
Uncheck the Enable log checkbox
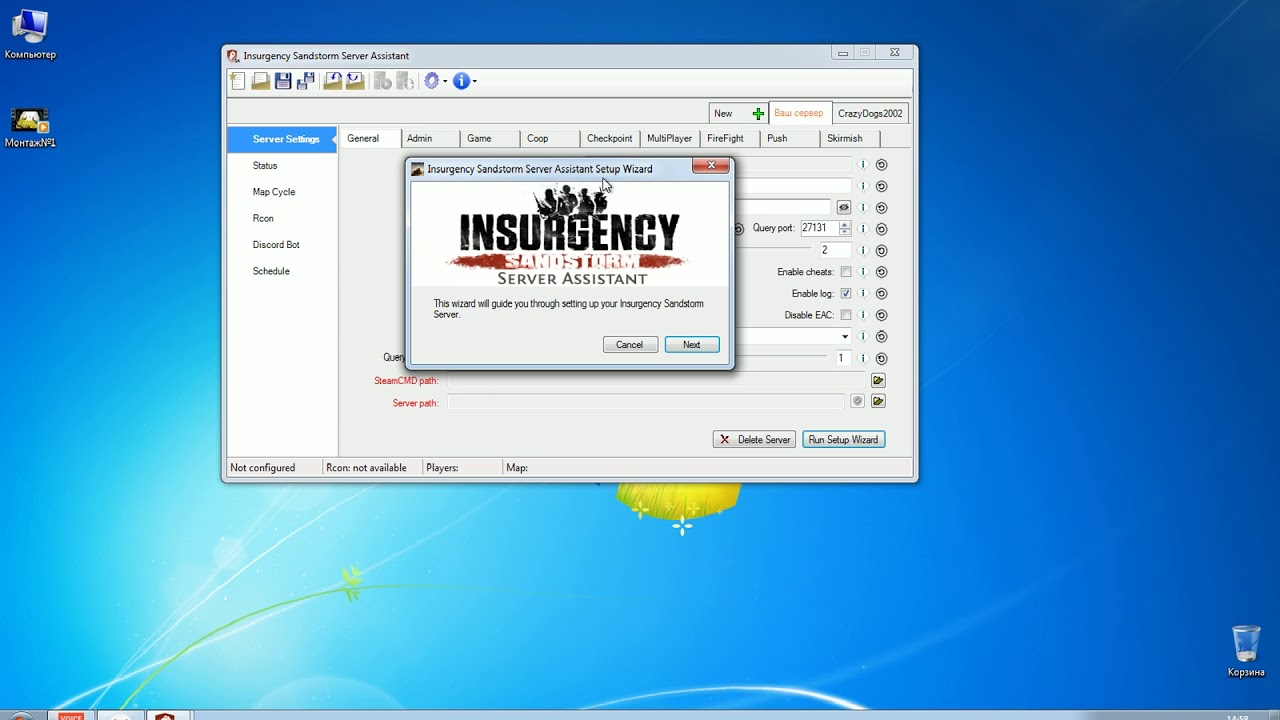coord(846,294)
